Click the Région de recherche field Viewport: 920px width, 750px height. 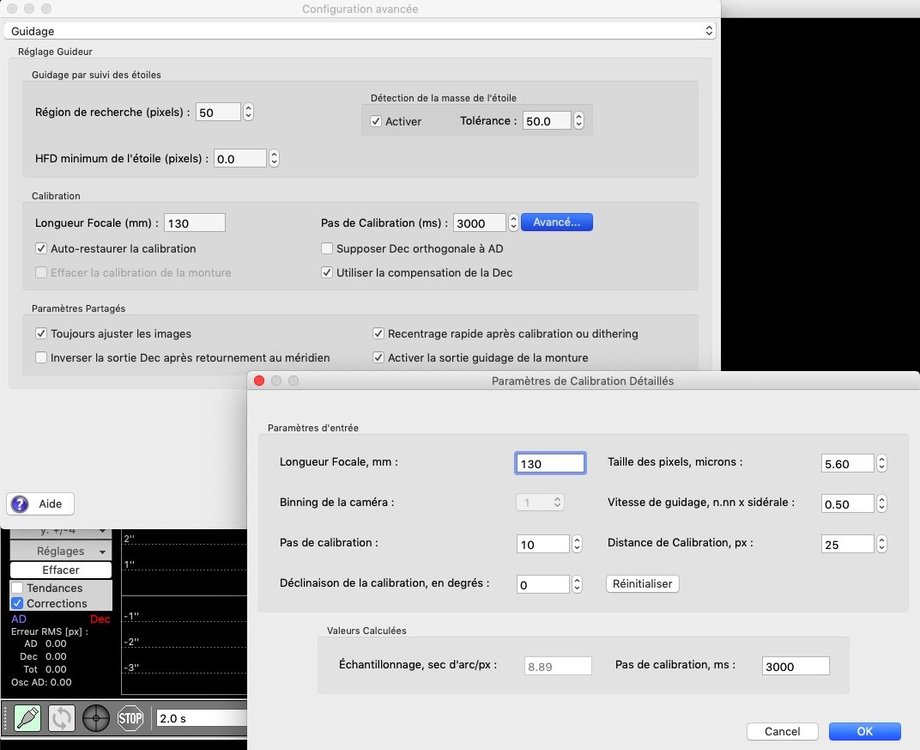(218, 112)
